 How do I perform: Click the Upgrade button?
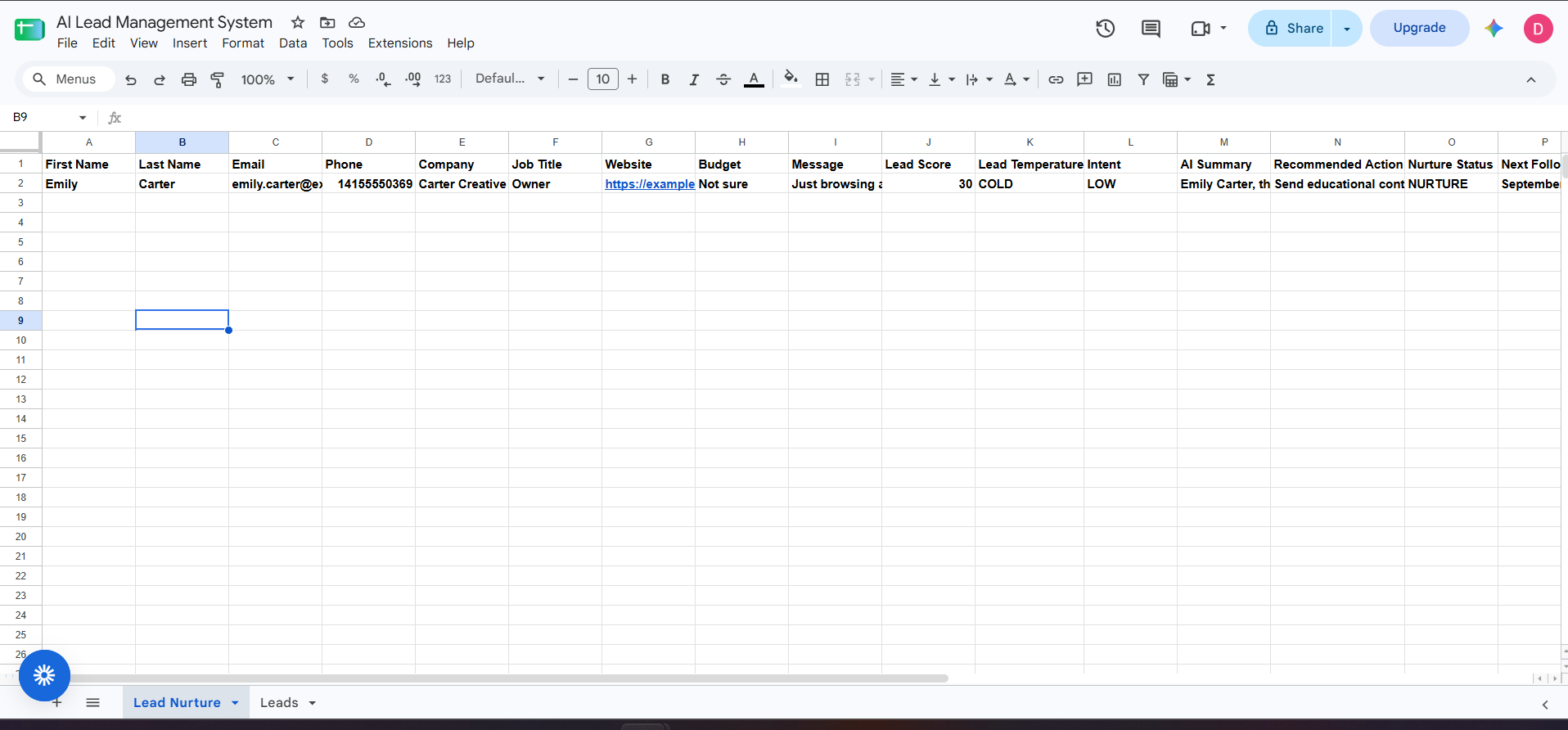[x=1419, y=28]
